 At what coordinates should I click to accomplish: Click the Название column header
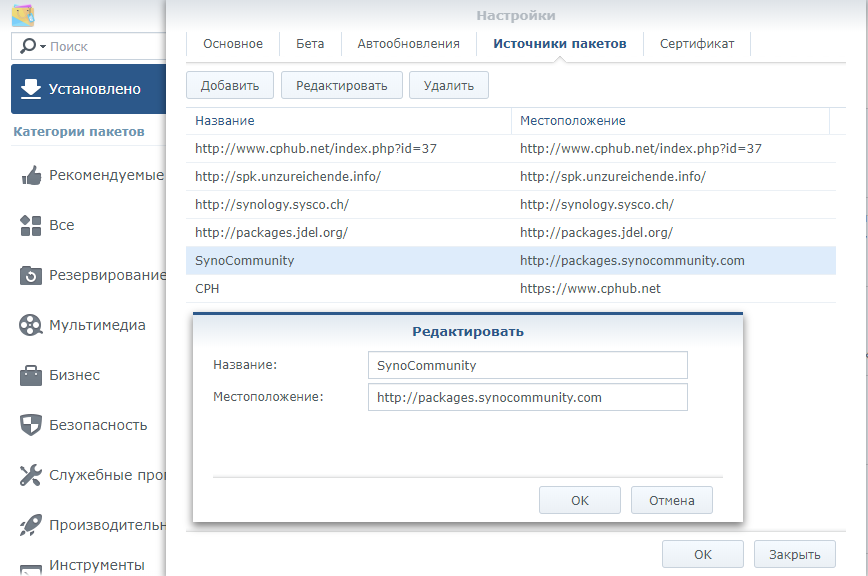click(x=348, y=121)
